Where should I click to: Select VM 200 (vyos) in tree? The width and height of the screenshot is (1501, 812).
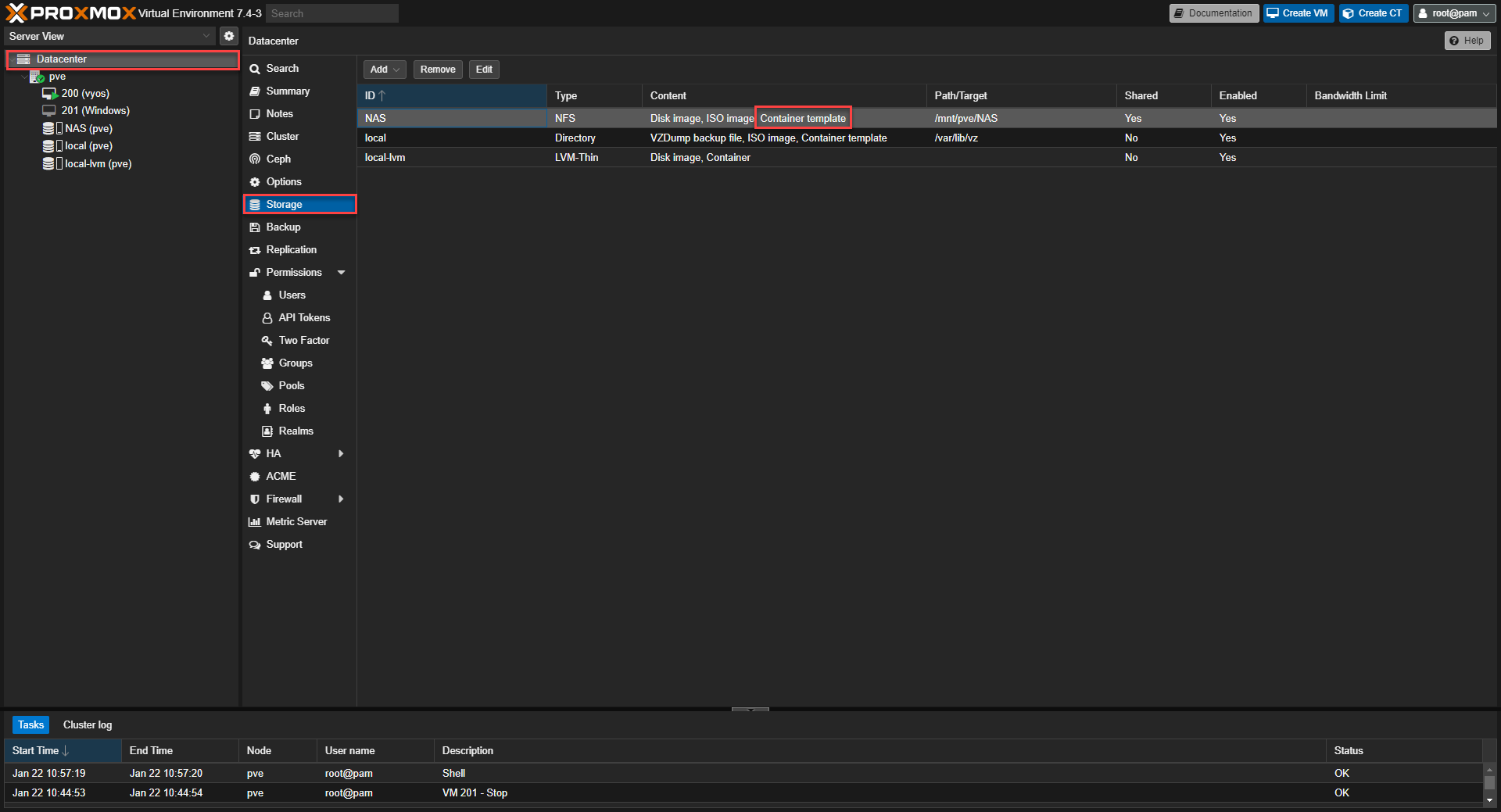(85, 94)
